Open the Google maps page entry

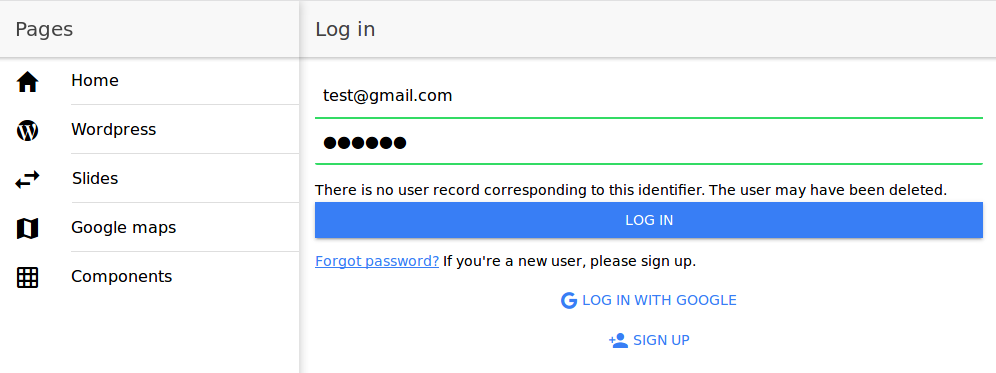(x=149, y=227)
